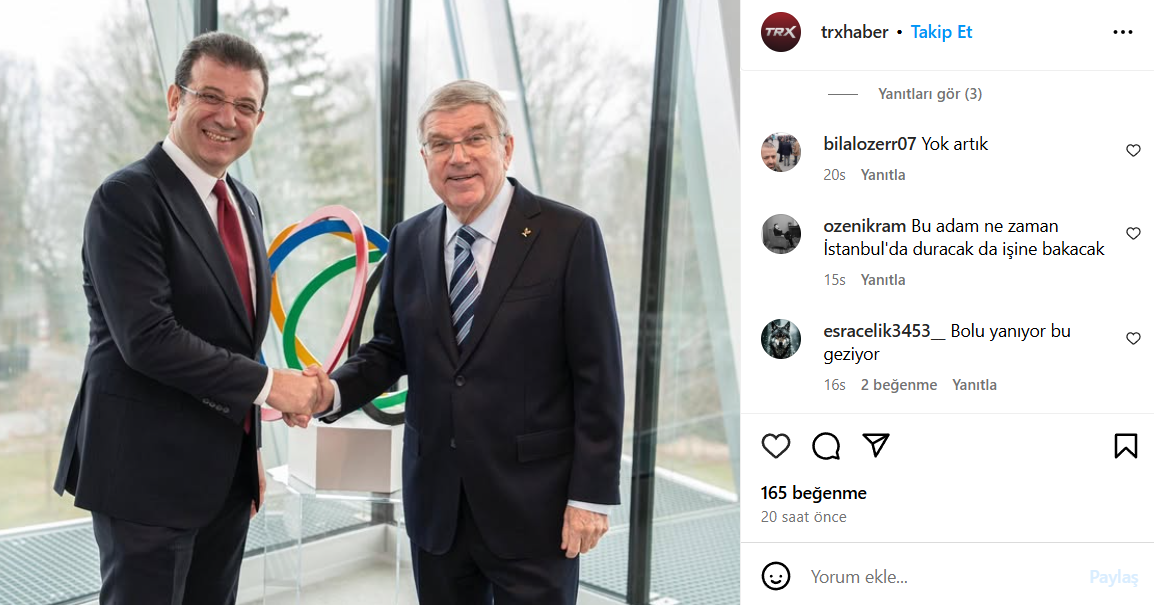
Task: Follow account via Takip Et
Action: coord(941,32)
